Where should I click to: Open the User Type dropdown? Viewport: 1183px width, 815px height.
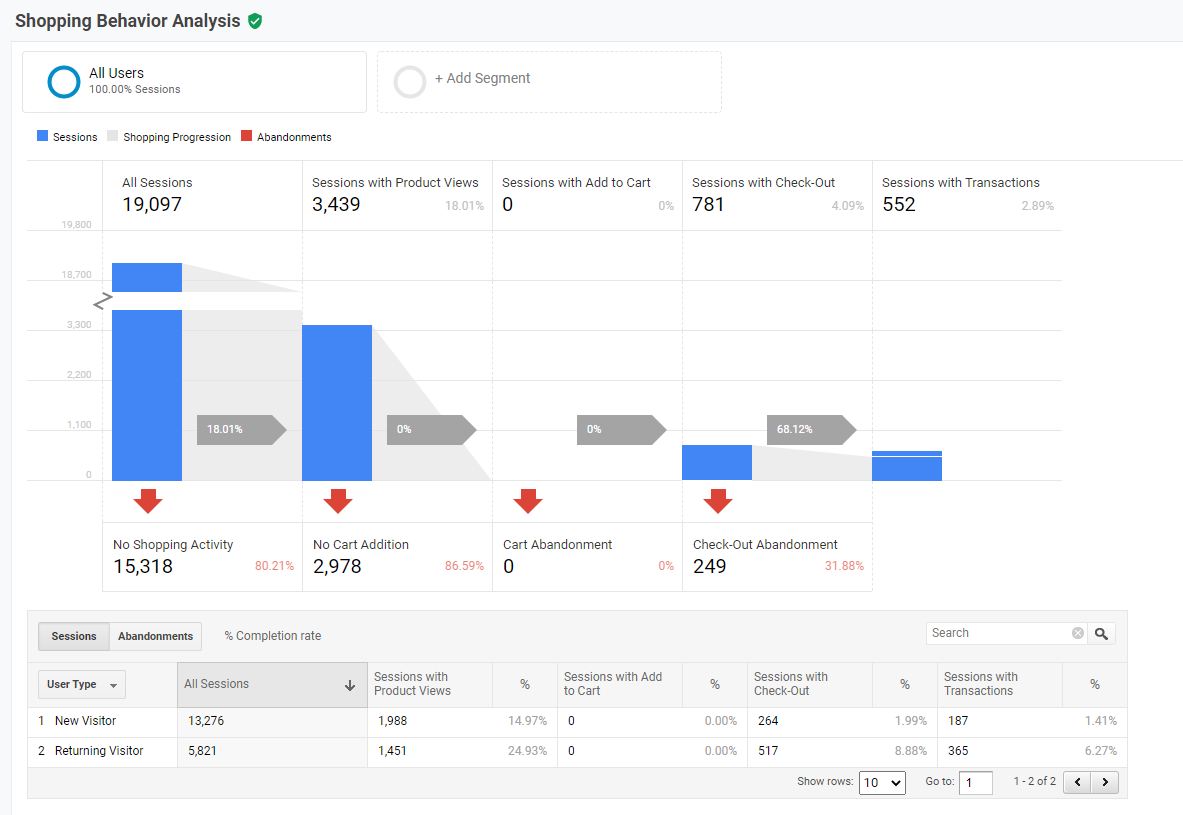[81, 684]
